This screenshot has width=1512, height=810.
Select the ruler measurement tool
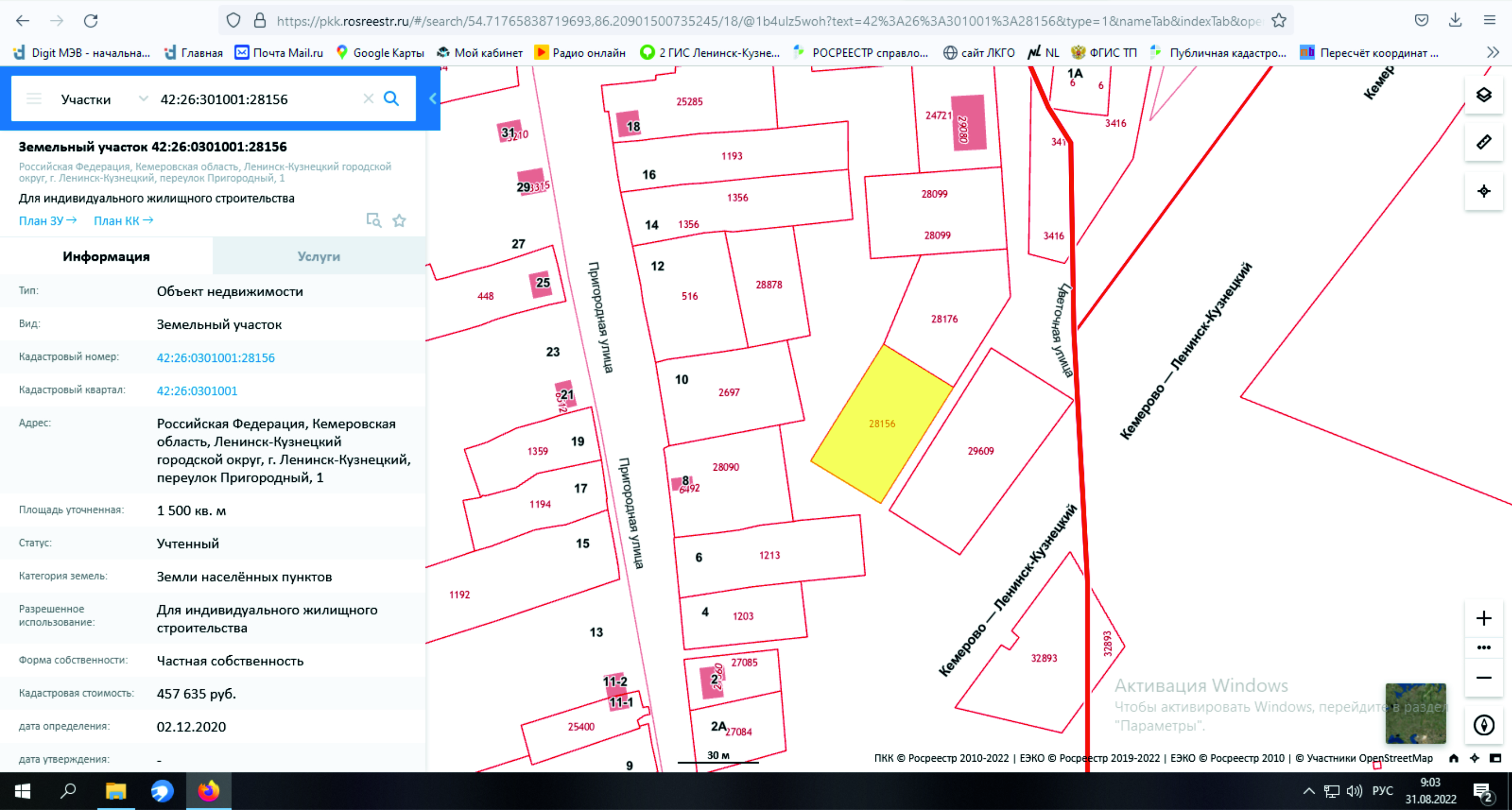coord(1483,142)
